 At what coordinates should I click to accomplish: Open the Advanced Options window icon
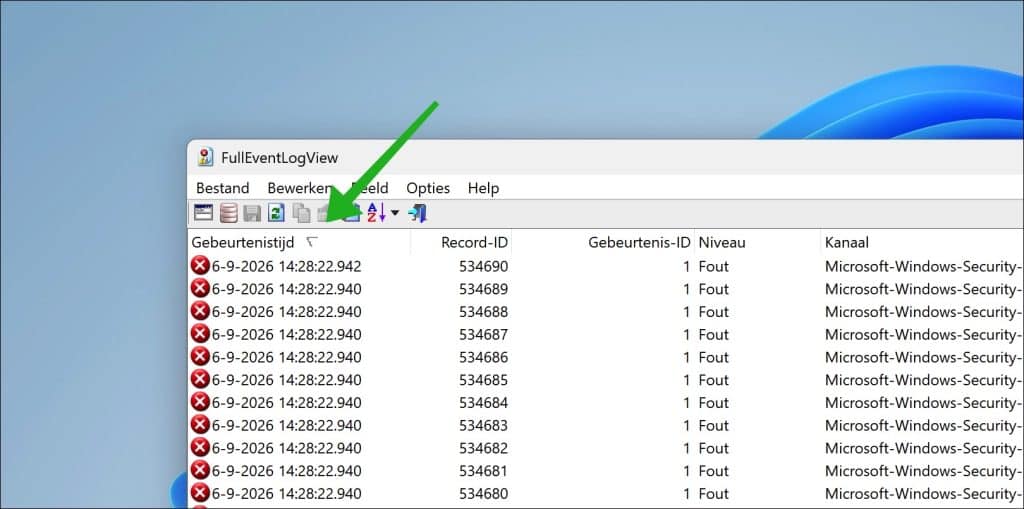pyautogui.click(x=204, y=213)
